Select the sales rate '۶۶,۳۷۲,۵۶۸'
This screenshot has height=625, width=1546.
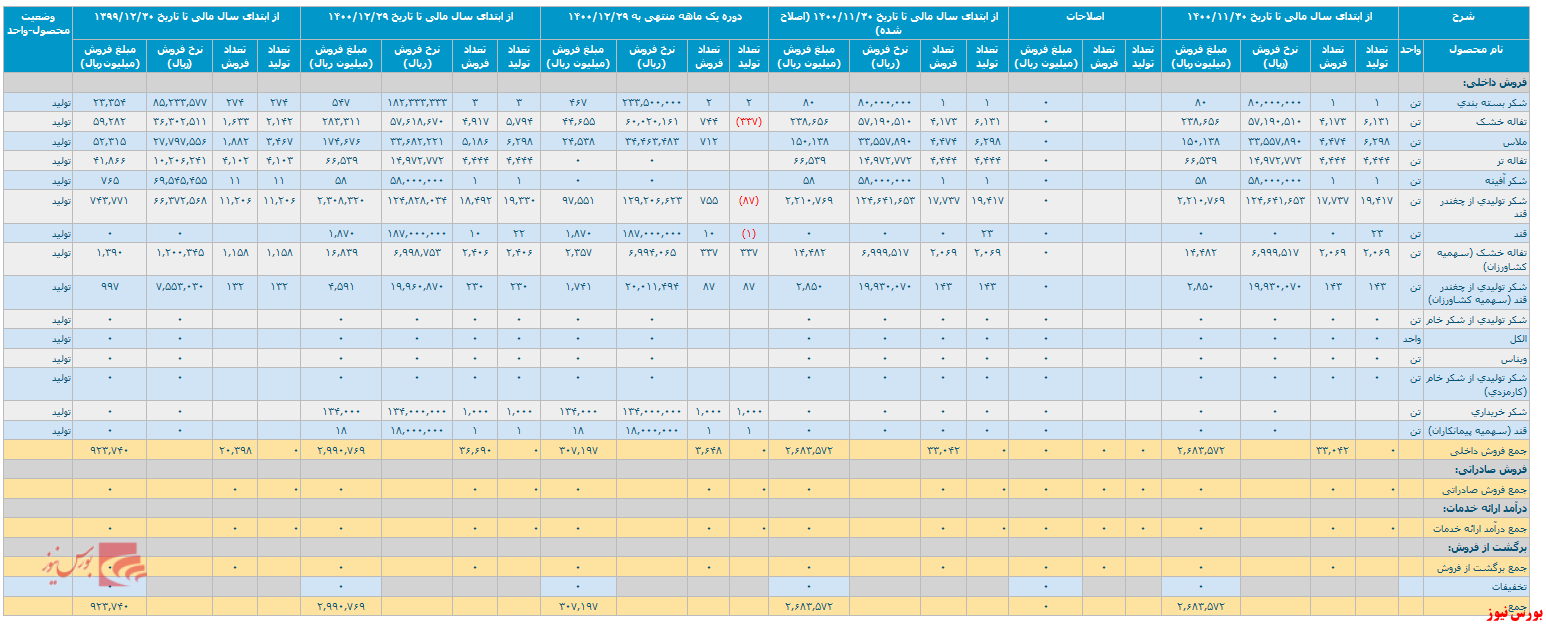point(180,198)
